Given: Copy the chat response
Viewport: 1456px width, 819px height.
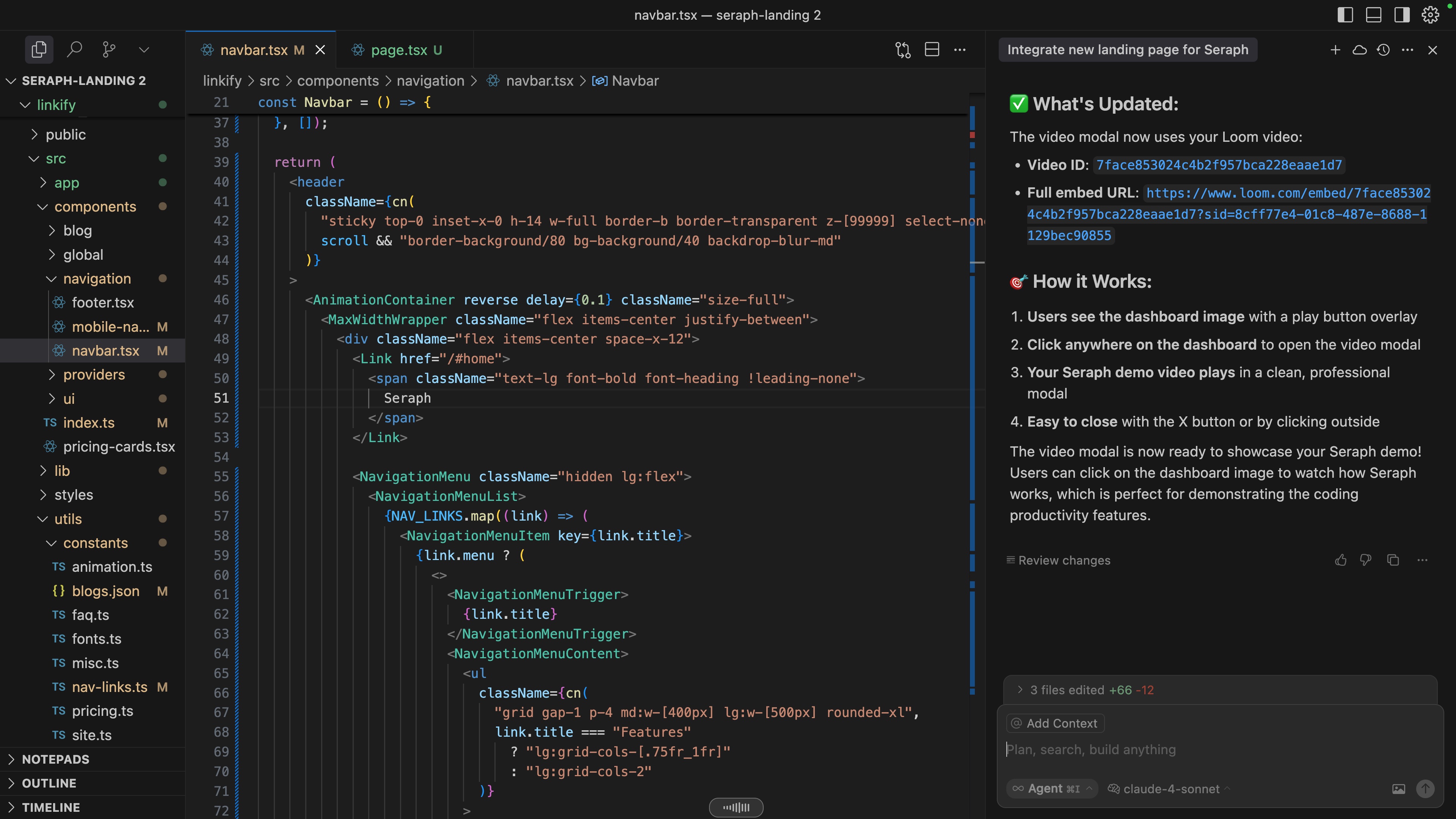Looking at the screenshot, I should click(x=1393, y=560).
